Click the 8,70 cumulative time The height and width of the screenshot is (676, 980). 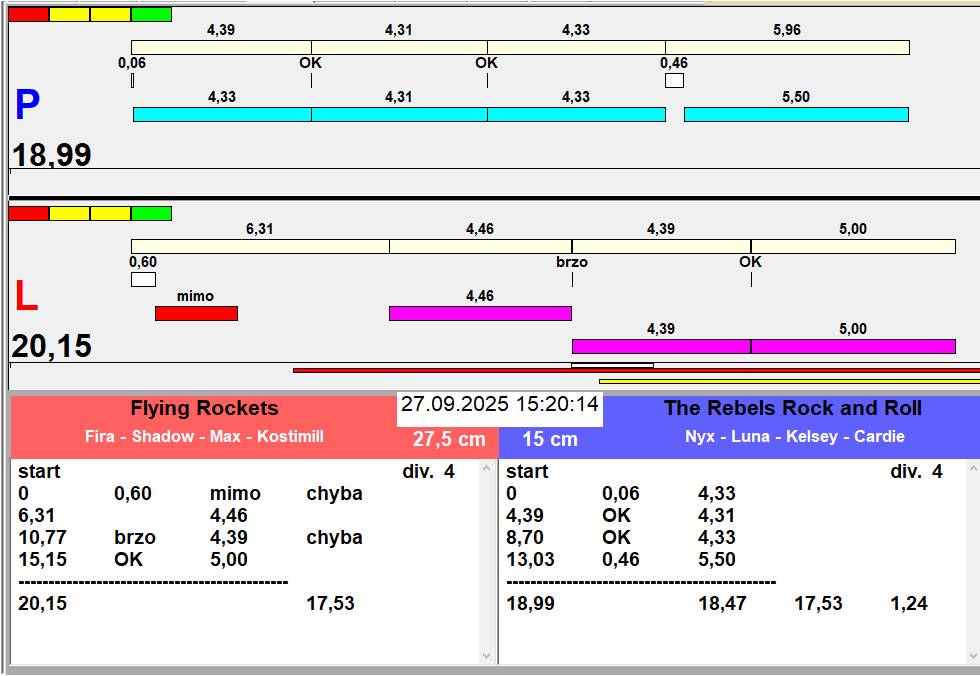pyautogui.click(x=526, y=537)
